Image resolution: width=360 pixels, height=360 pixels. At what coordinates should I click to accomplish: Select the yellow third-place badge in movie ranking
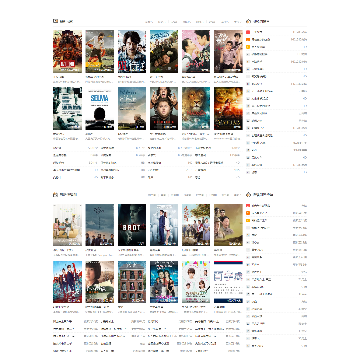pyautogui.click(x=248, y=47)
